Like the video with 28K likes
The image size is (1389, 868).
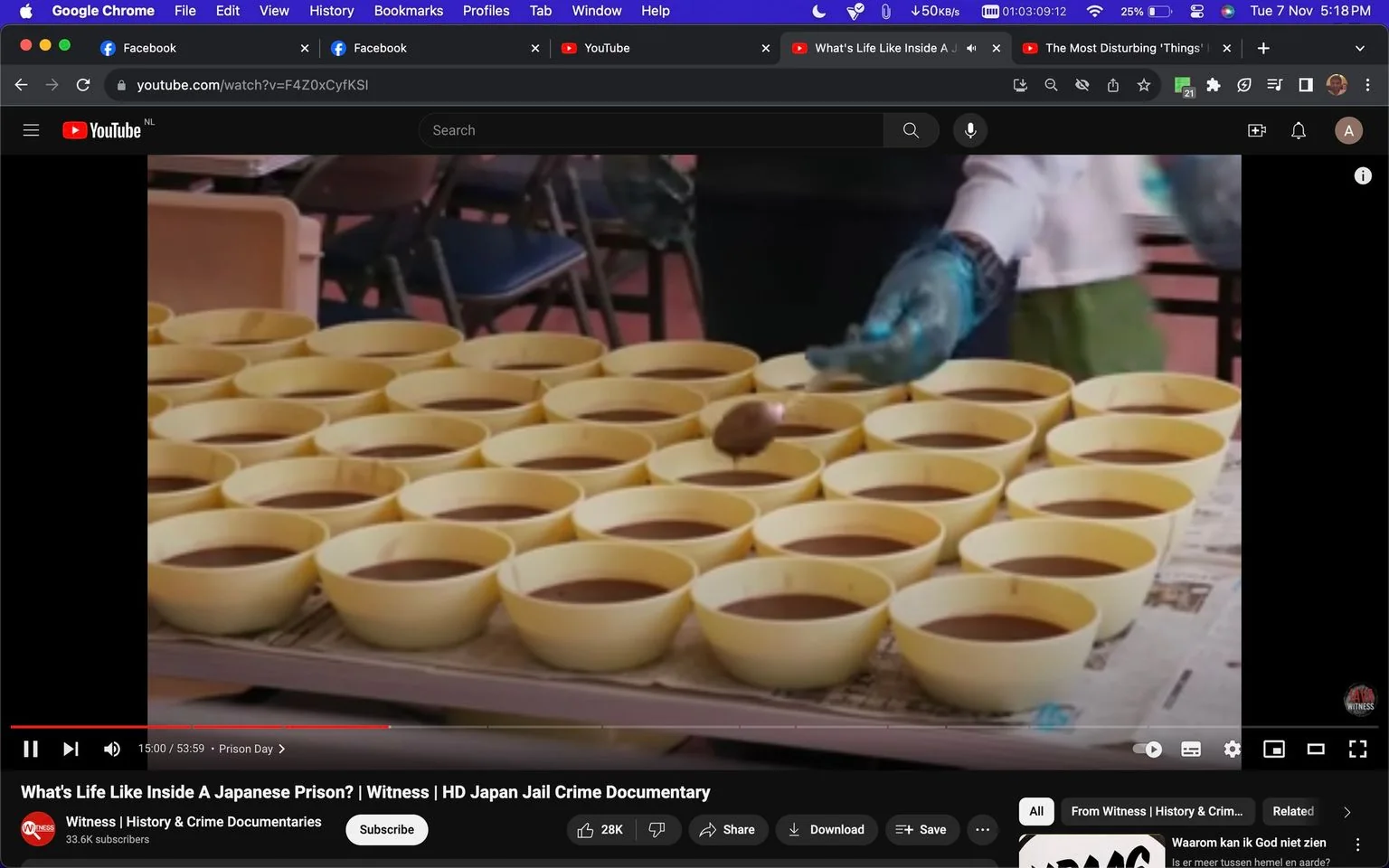(600, 829)
